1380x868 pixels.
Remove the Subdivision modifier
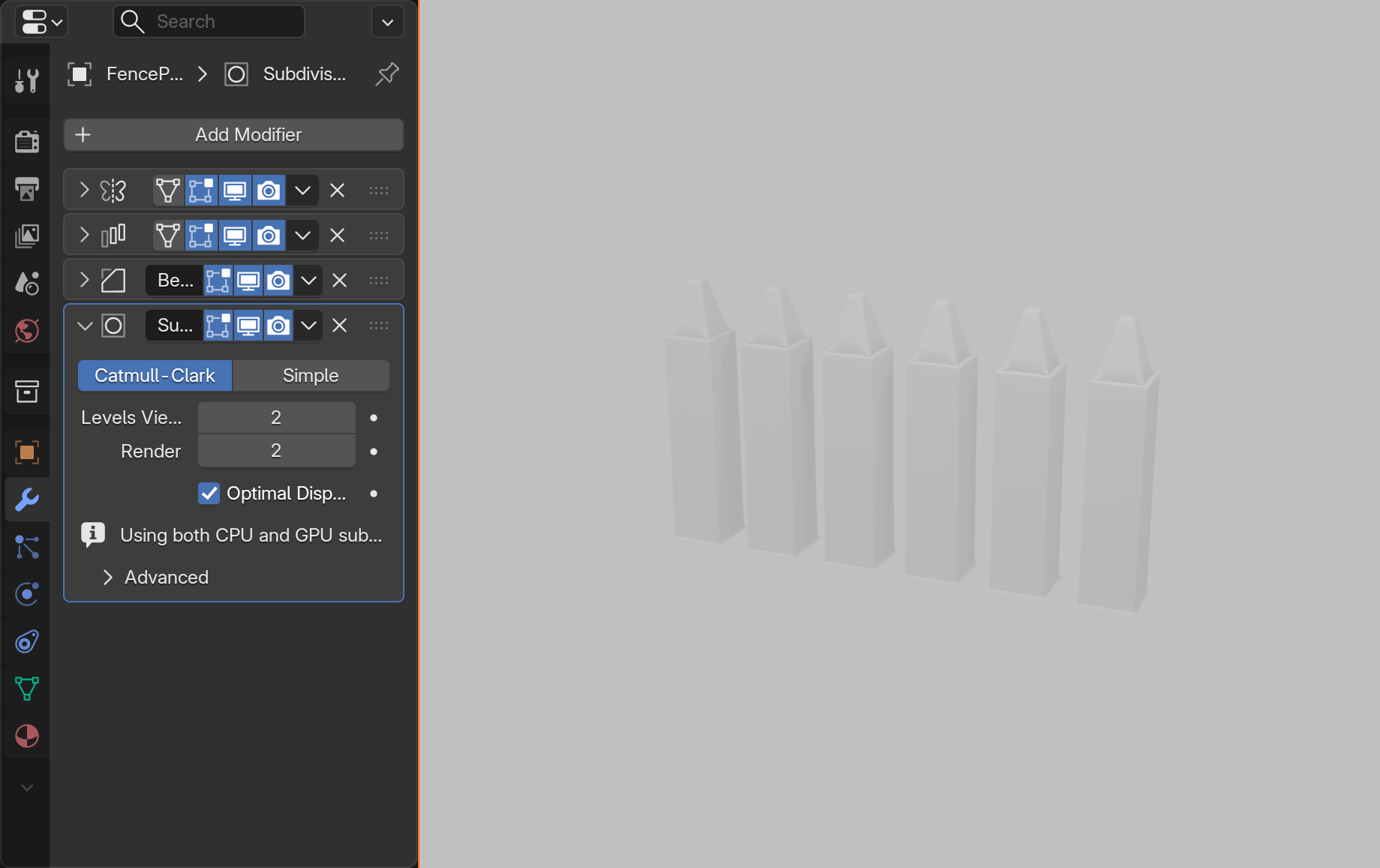(340, 325)
